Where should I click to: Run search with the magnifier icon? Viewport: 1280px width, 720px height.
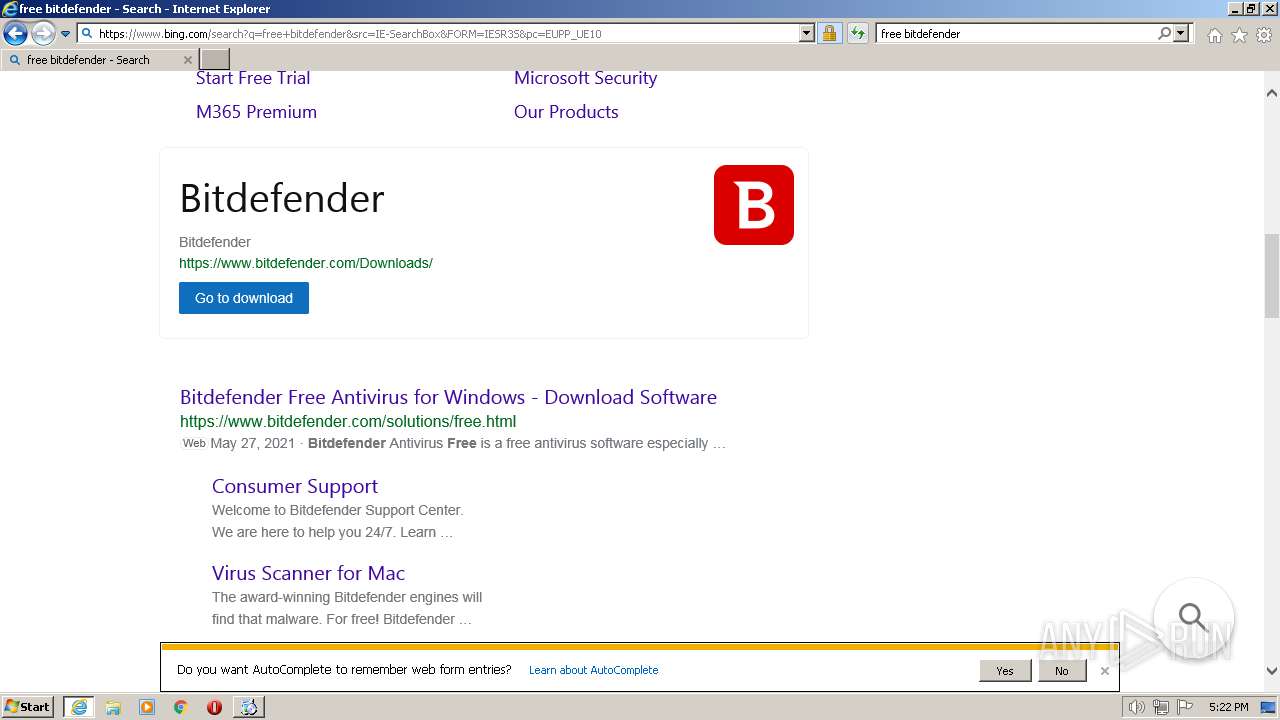1164,33
